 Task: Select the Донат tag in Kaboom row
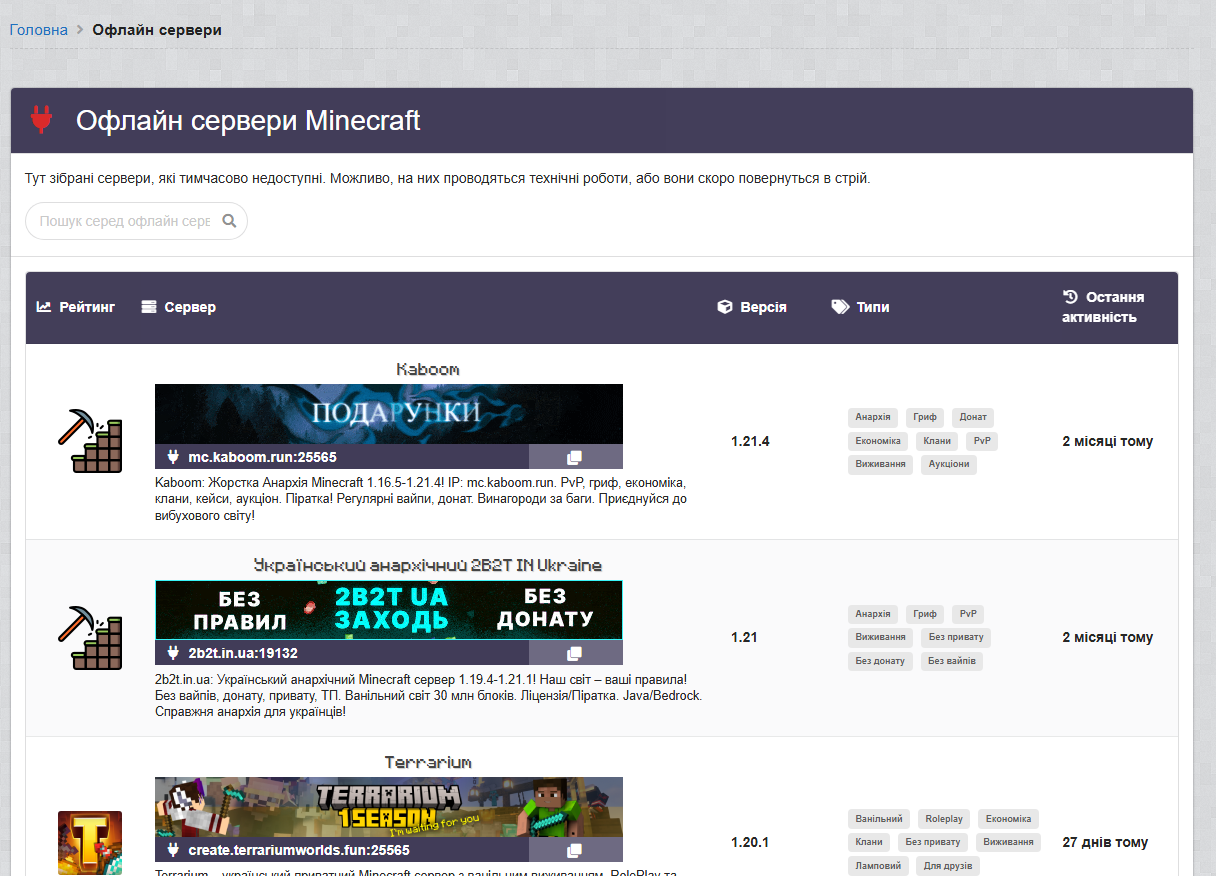coord(973,417)
